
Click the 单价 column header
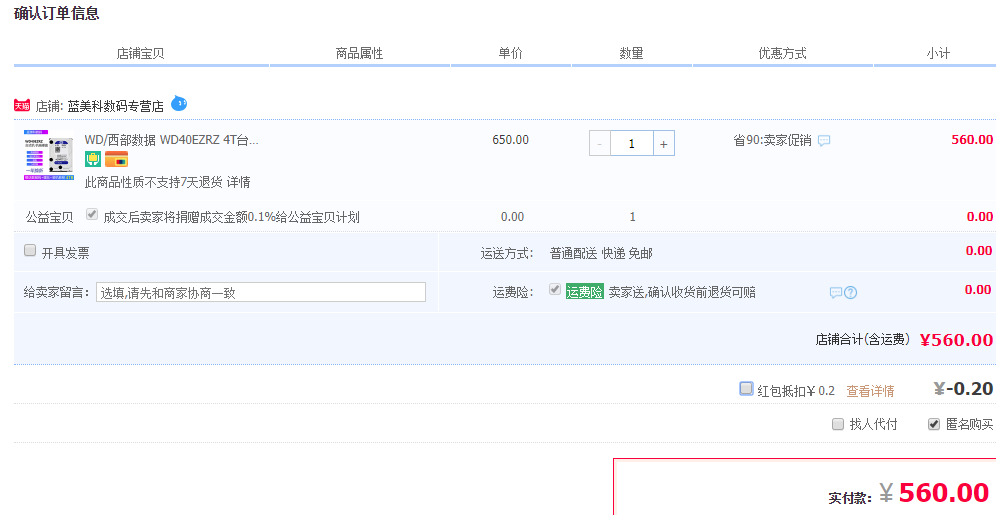(x=511, y=53)
